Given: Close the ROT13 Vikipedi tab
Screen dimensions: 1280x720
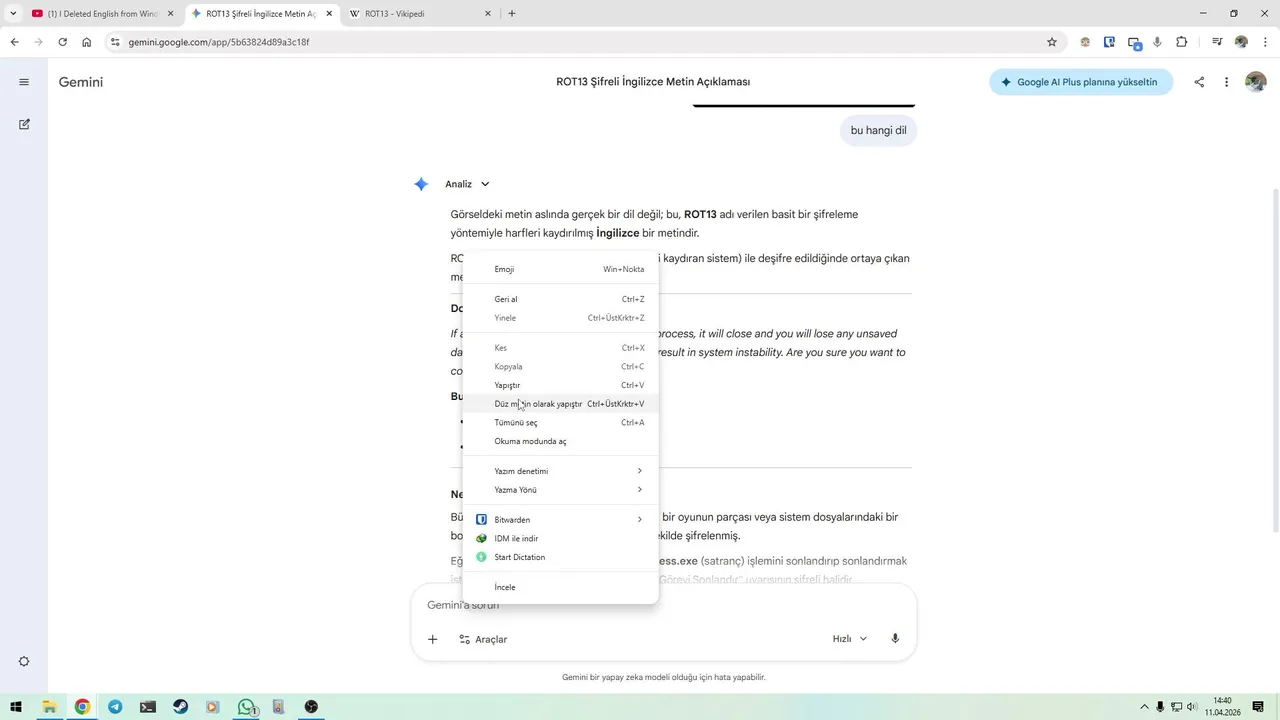Looking at the screenshot, I should click(x=488, y=14).
